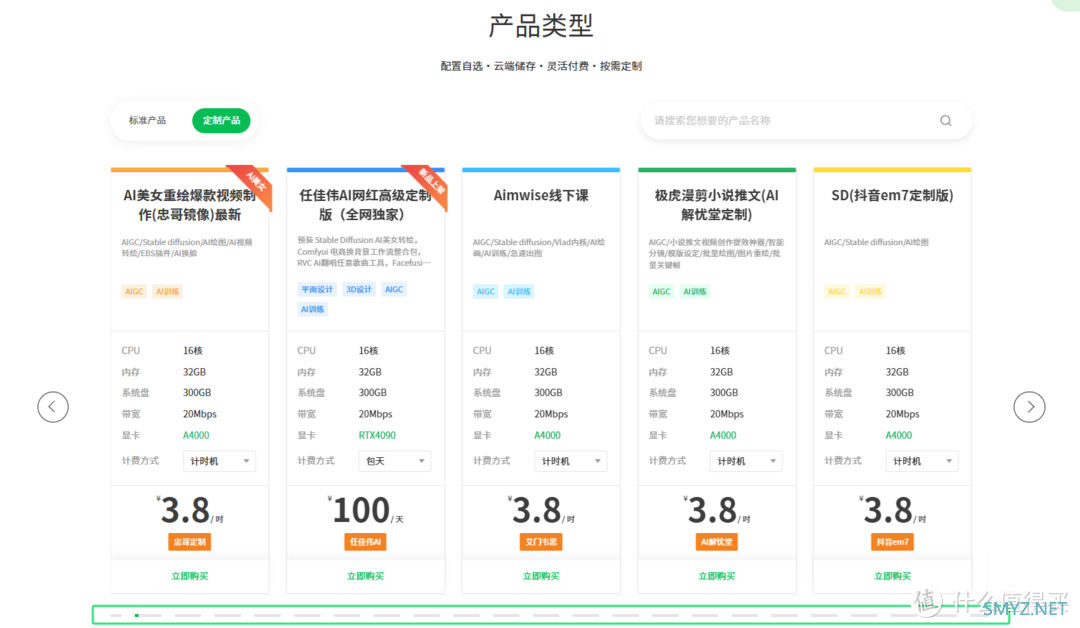
Task: Switch to 标准产品 tab
Action: [x=147, y=121]
